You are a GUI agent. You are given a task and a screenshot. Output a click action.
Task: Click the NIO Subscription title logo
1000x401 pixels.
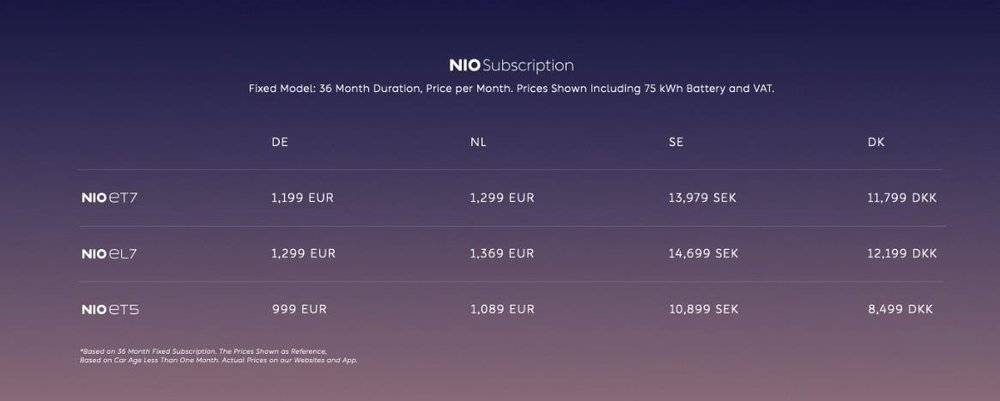pyautogui.click(x=511, y=66)
